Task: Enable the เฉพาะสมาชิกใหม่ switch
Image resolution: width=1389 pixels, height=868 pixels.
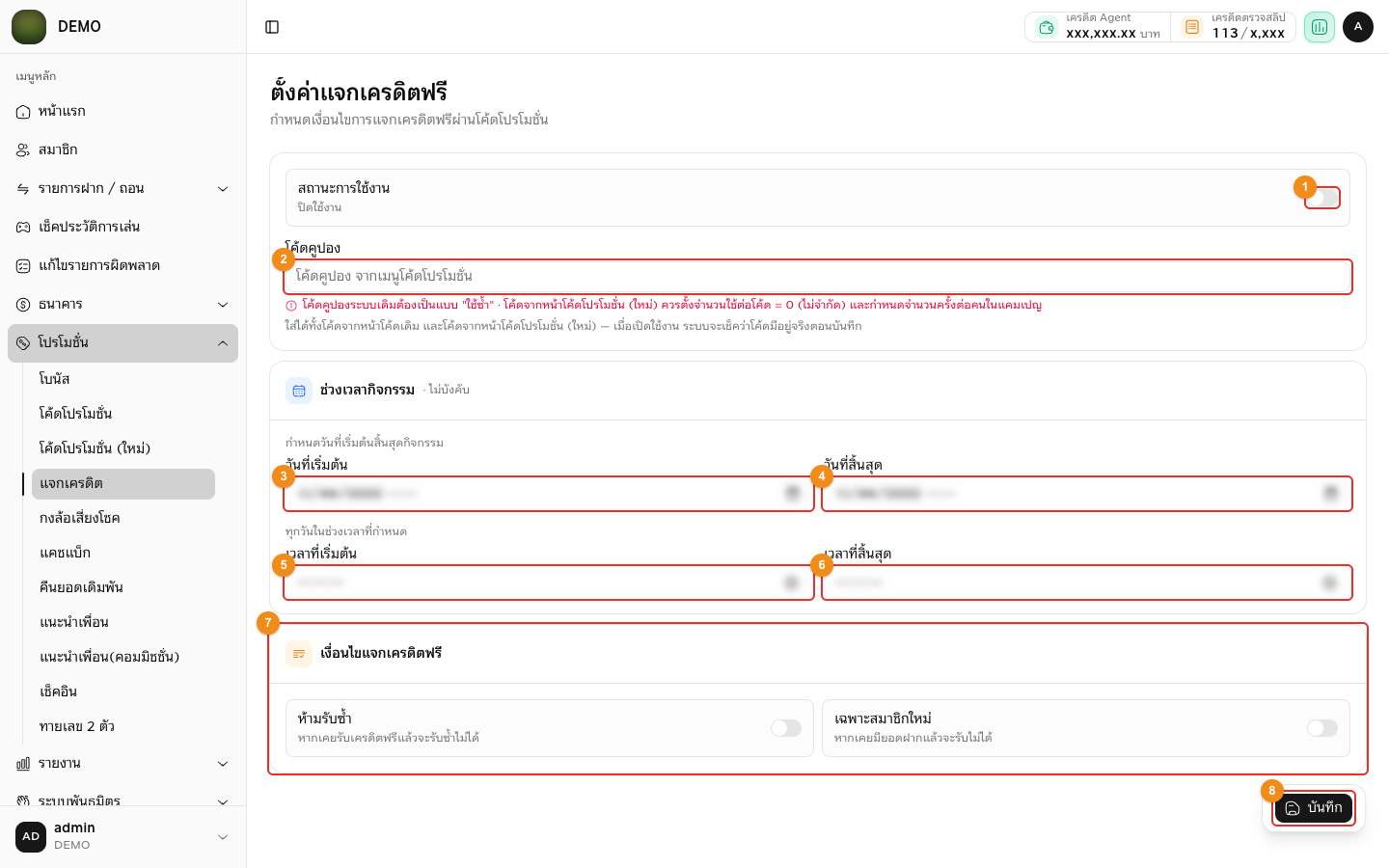Action: (x=1322, y=728)
